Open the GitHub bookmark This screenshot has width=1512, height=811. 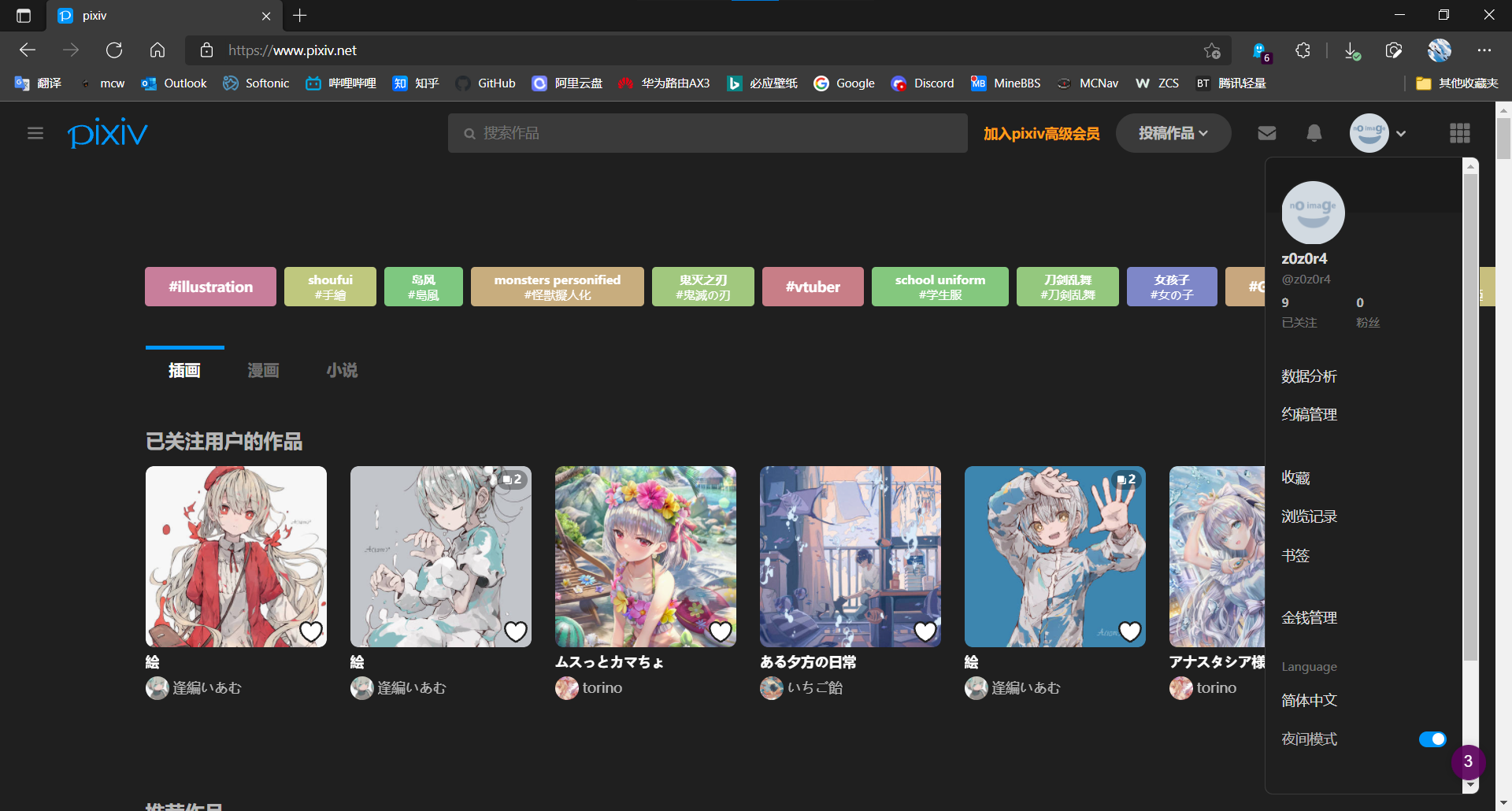click(x=486, y=83)
